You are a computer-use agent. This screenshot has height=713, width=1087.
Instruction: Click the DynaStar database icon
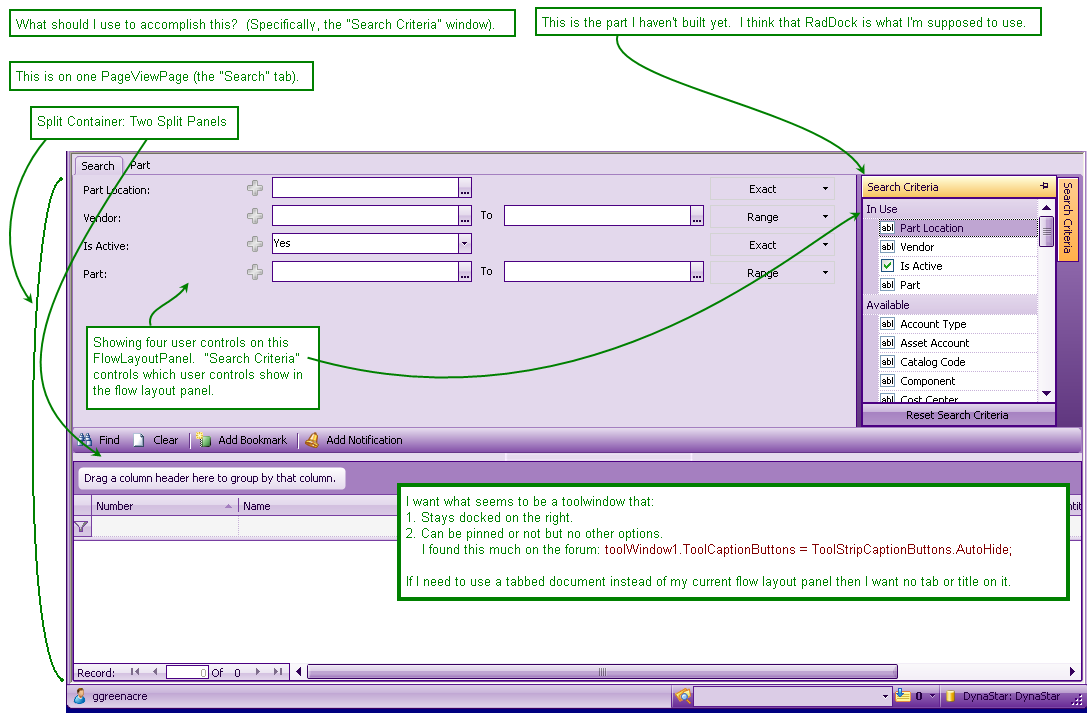(951, 696)
